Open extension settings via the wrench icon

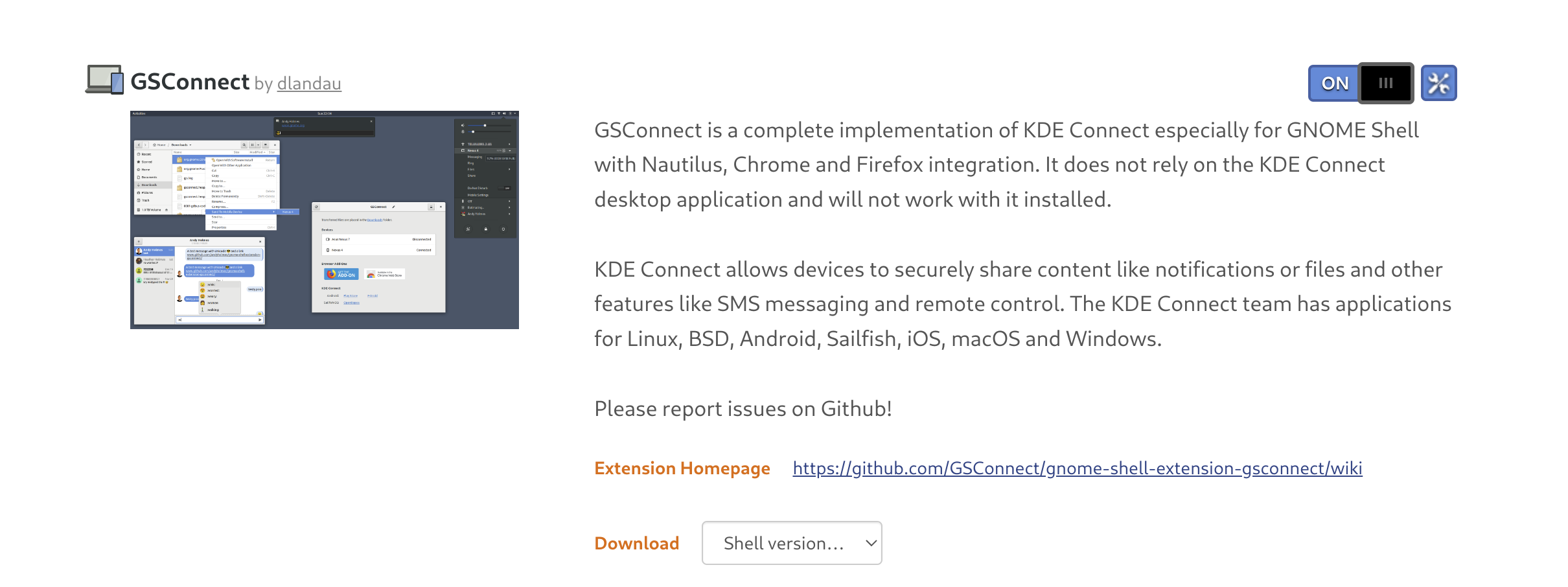(x=1438, y=83)
